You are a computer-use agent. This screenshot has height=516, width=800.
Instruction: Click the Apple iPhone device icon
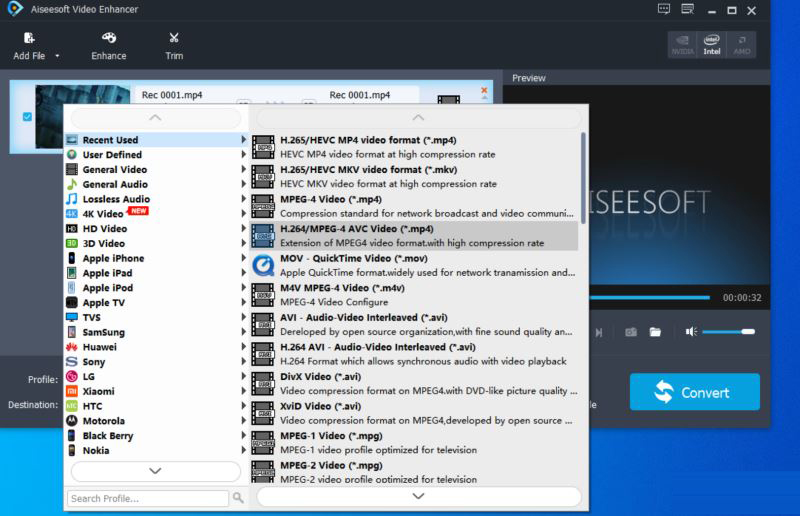click(x=72, y=258)
